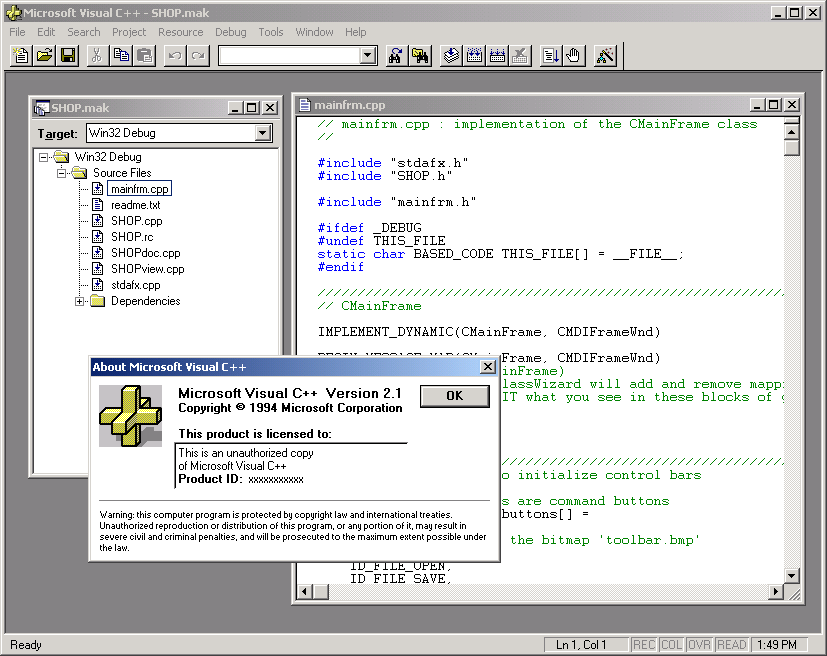Open the Target Win32 Debug dropdown

tap(262, 133)
